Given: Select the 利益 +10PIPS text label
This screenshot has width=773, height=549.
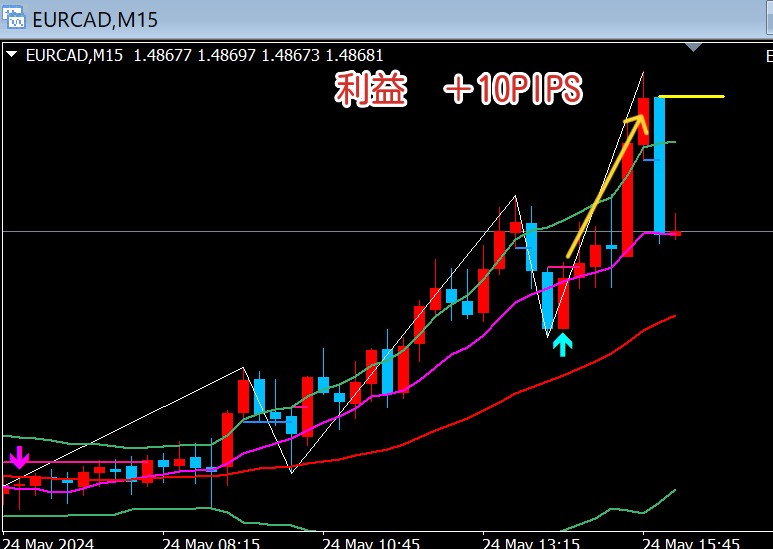Looking at the screenshot, I should 458,91.
